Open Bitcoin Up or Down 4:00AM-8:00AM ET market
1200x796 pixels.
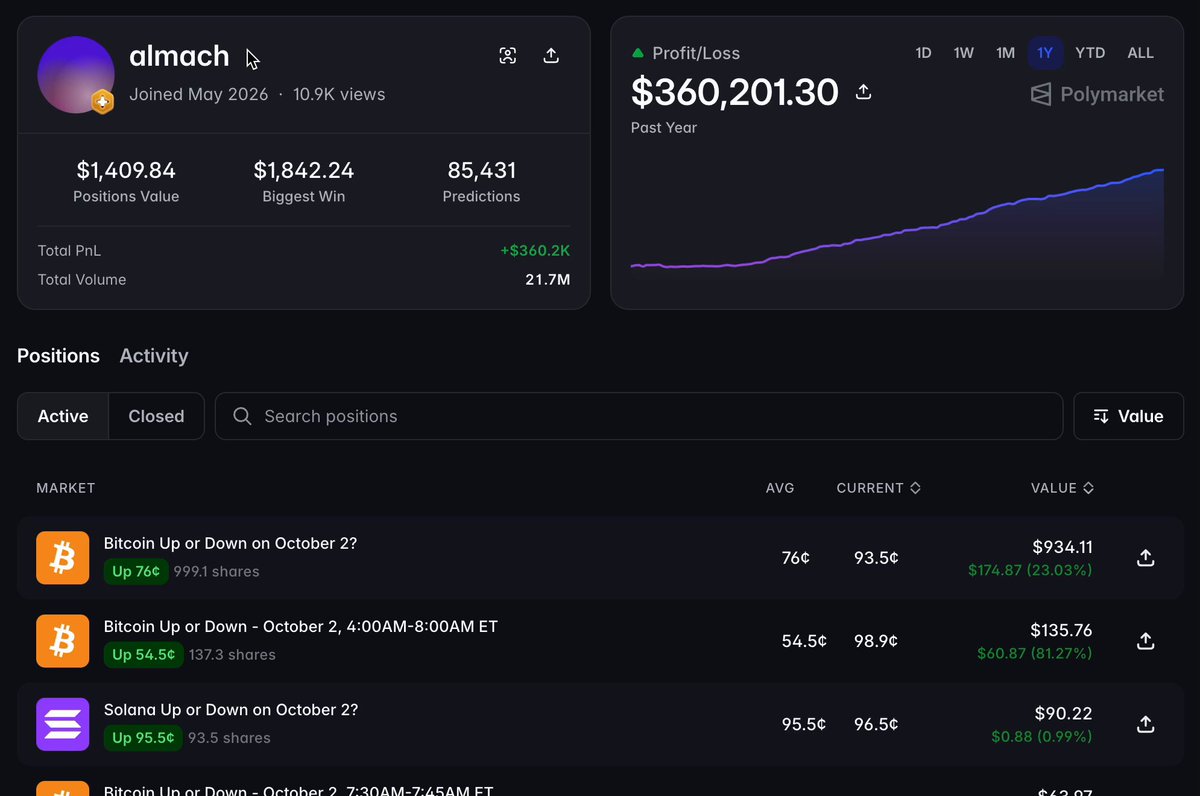click(x=301, y=626)
